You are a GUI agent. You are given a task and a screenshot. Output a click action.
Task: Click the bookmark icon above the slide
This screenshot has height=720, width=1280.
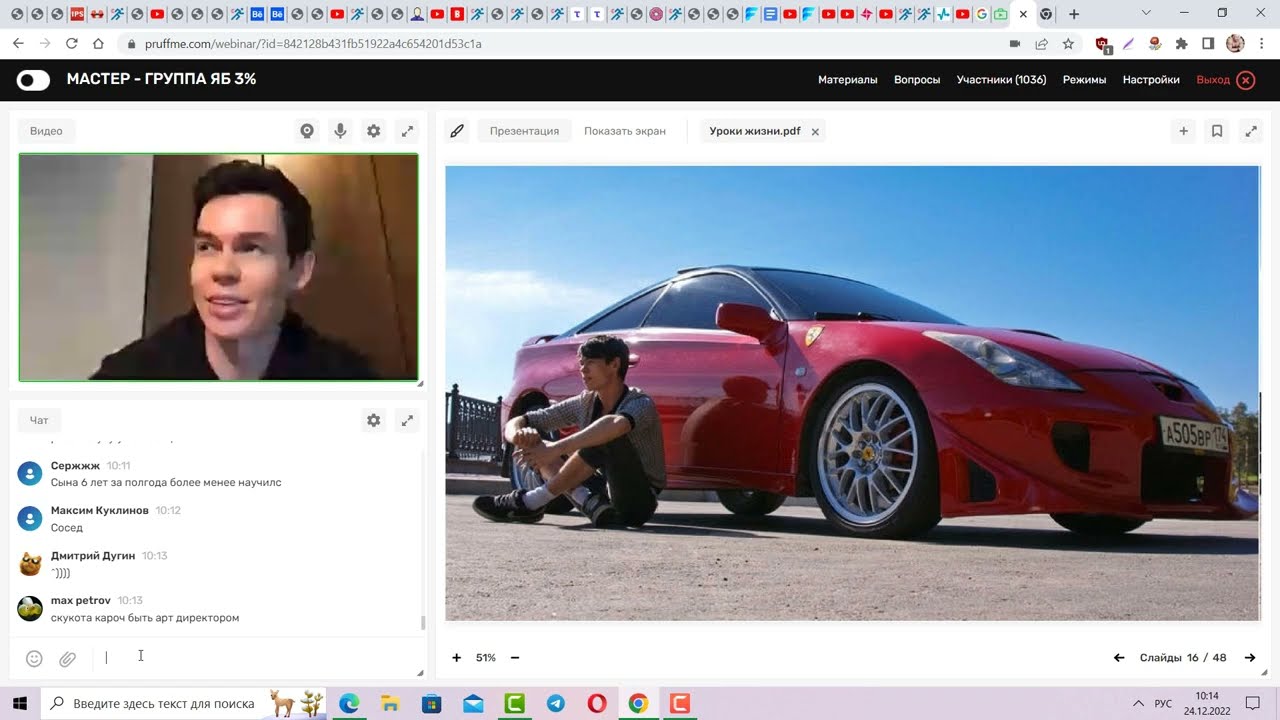point(1217,131)
